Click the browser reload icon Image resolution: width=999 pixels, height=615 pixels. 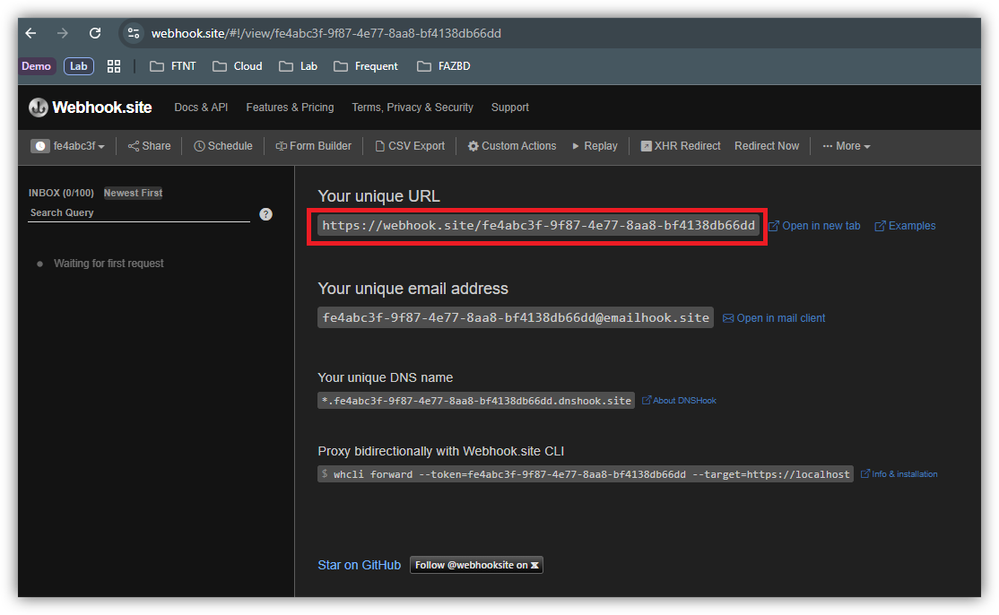click(x=95, y=33)
